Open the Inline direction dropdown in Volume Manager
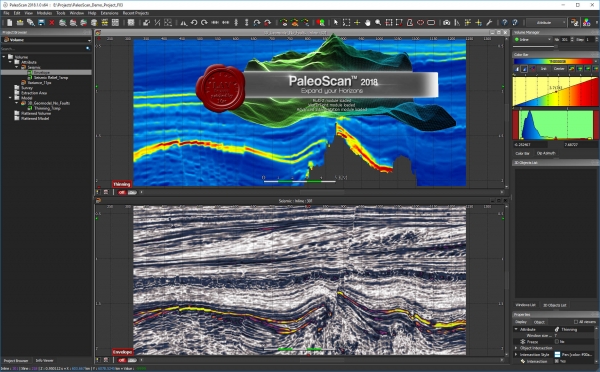Screen dimensions: 600x372 [x=532, y=39]
